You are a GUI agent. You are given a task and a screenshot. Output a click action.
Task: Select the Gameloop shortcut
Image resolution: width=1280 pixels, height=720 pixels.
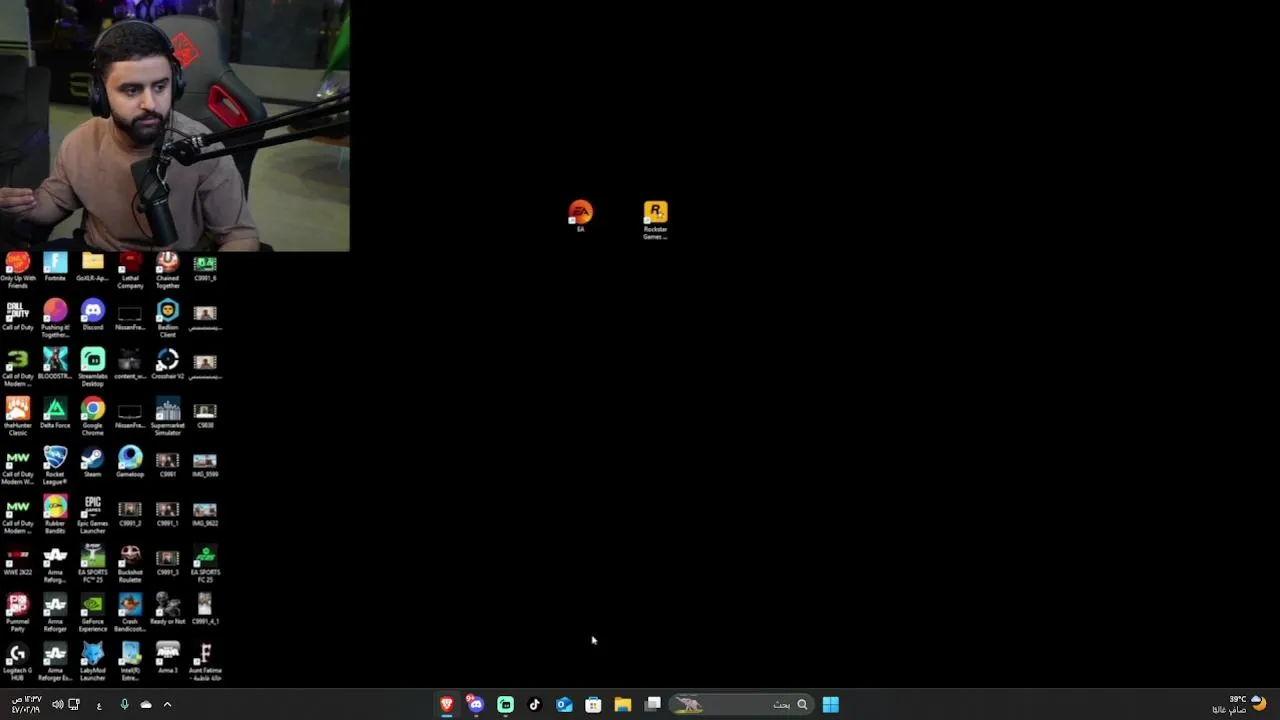(130, 463)
